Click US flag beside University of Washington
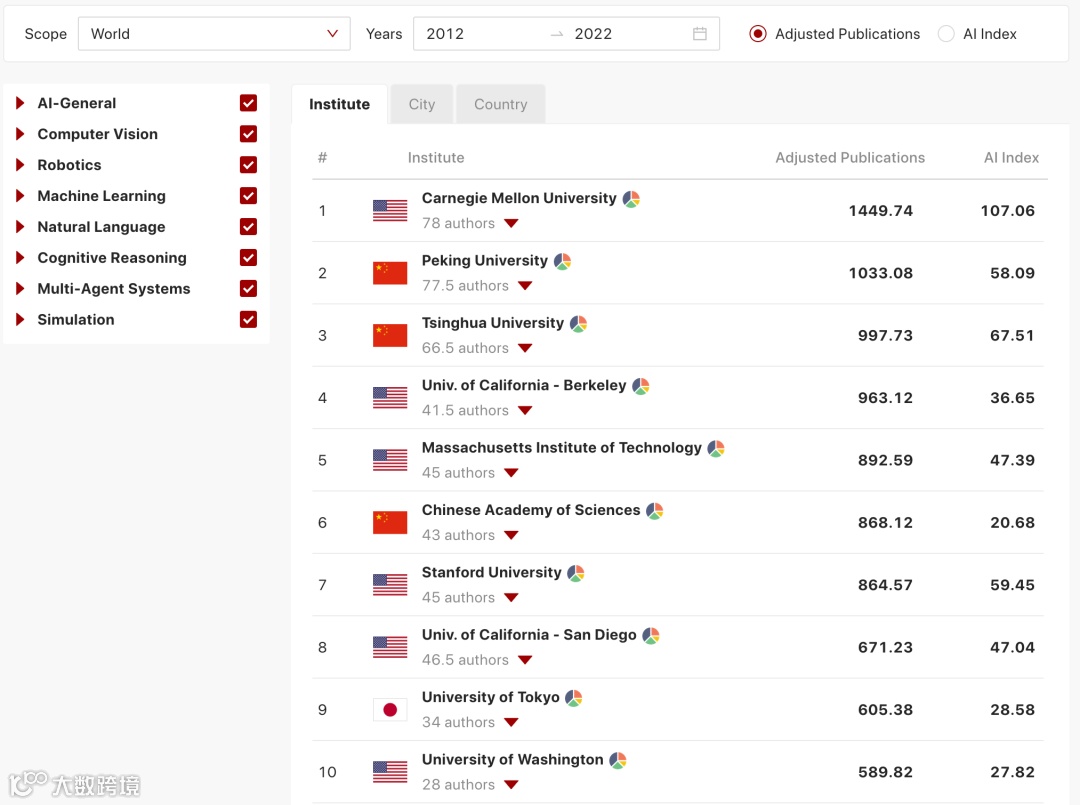The height and width of the screenshot is (805, 1080). [390, 772]
